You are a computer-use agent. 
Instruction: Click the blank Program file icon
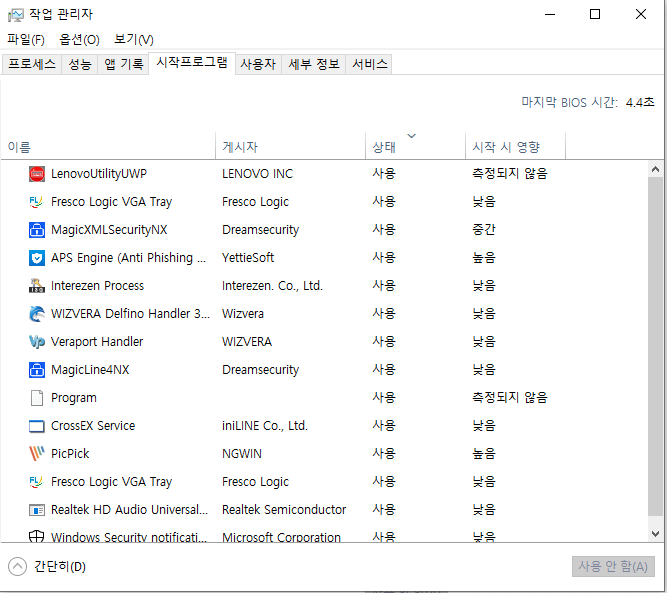[x=37, y=398]
